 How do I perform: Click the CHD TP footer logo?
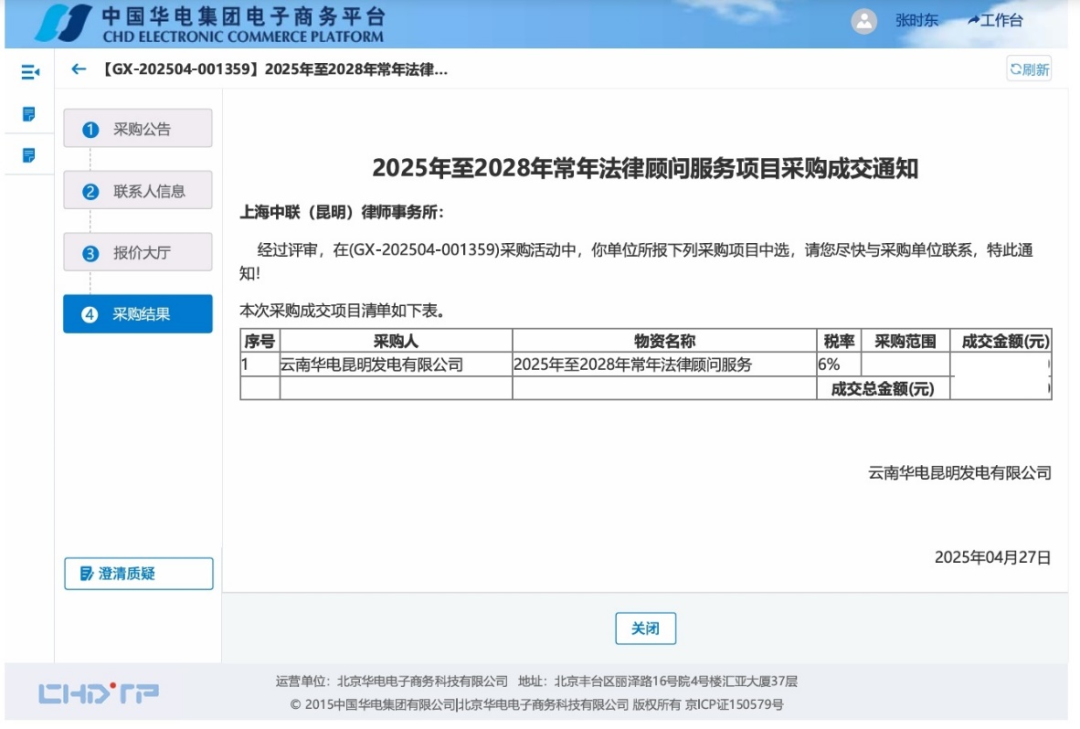click(x=98, y=692)
